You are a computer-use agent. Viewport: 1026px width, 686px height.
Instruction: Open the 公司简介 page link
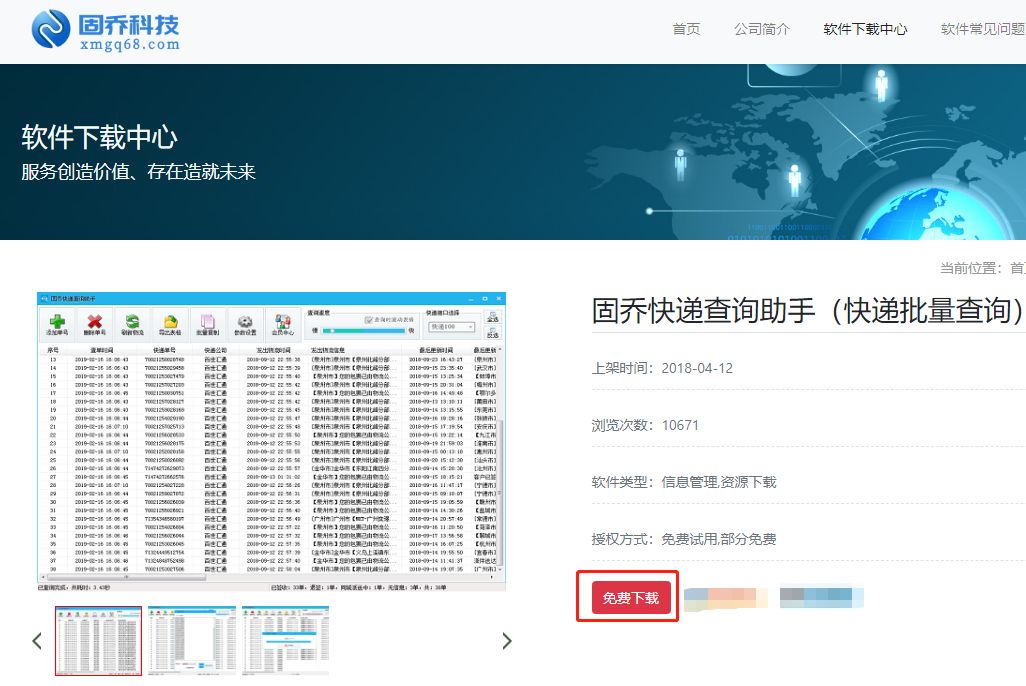762,30
